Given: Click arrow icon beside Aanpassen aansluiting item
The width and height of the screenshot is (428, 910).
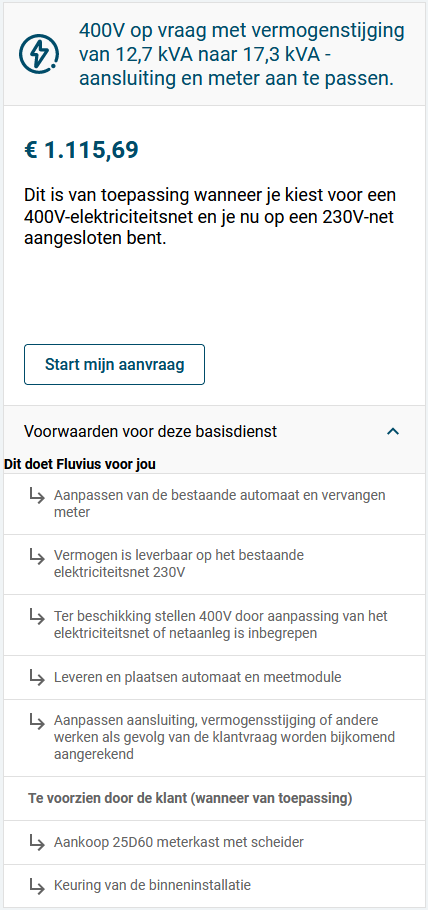Looking at the screenshot, I should (37, 721).
